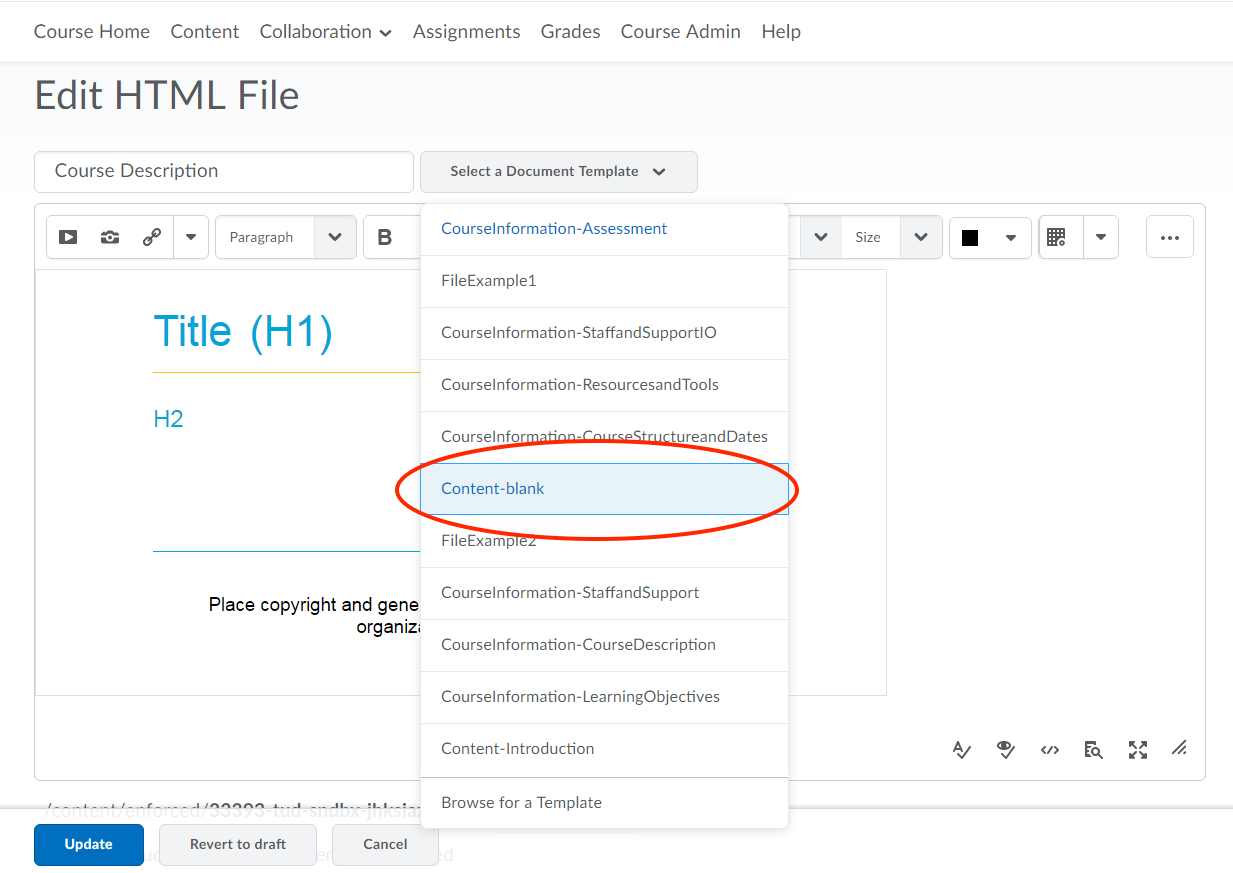
Task: Expand the Collaboration nav menu
Action: tap(325, 32)
